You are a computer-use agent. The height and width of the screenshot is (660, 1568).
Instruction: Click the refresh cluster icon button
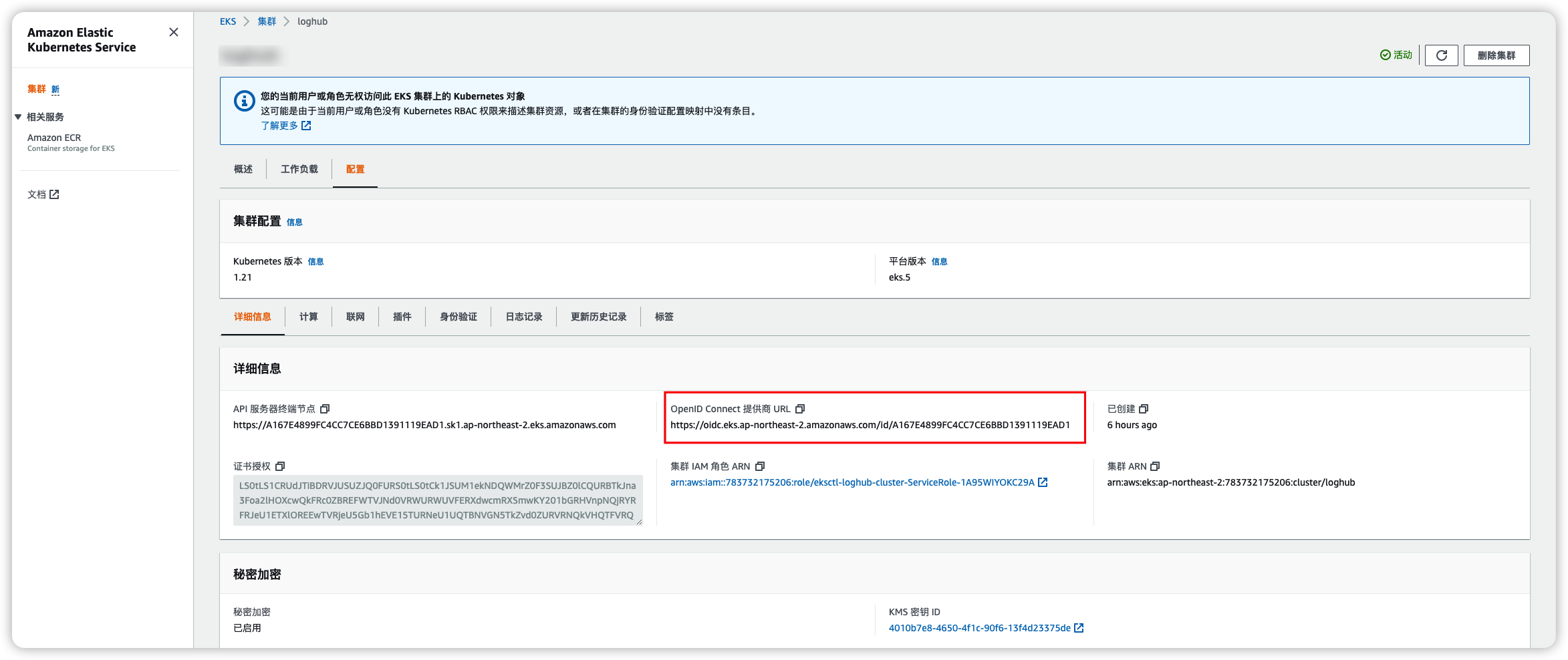coord(1441,55)
